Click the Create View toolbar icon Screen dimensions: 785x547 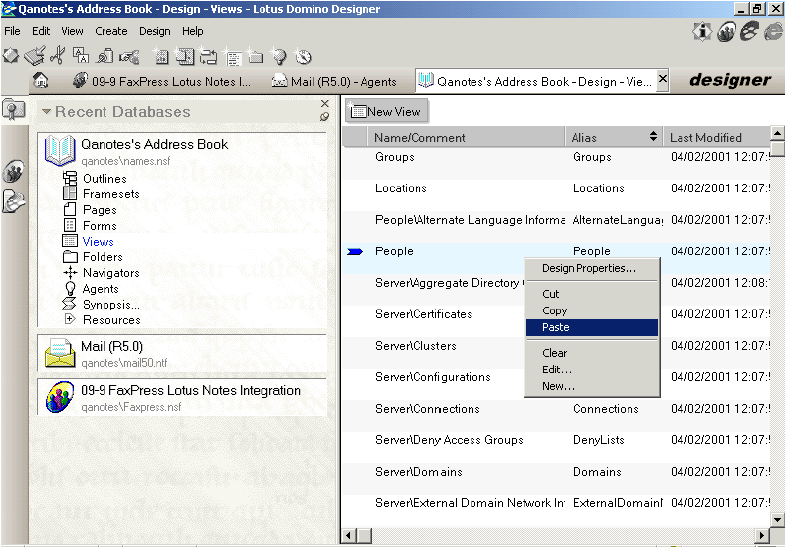(232, 57)
